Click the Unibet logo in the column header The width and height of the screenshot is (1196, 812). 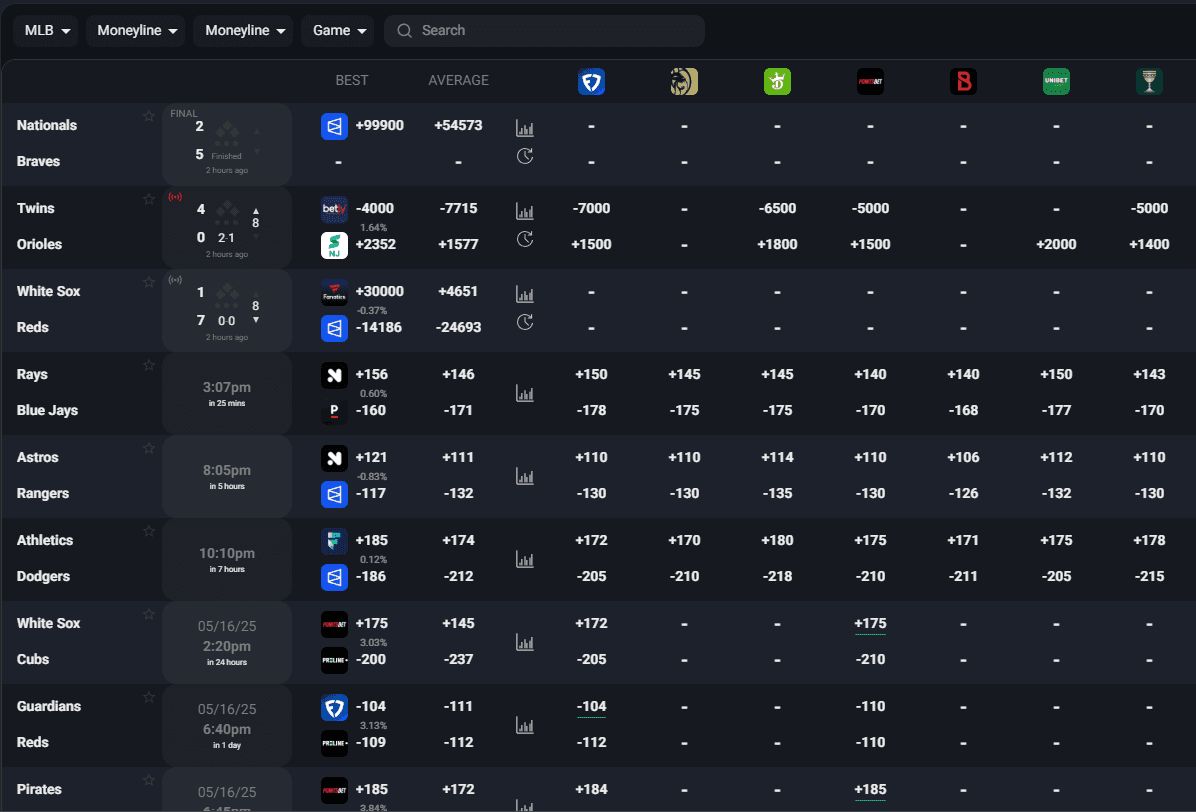click(x=1056, y=83)
